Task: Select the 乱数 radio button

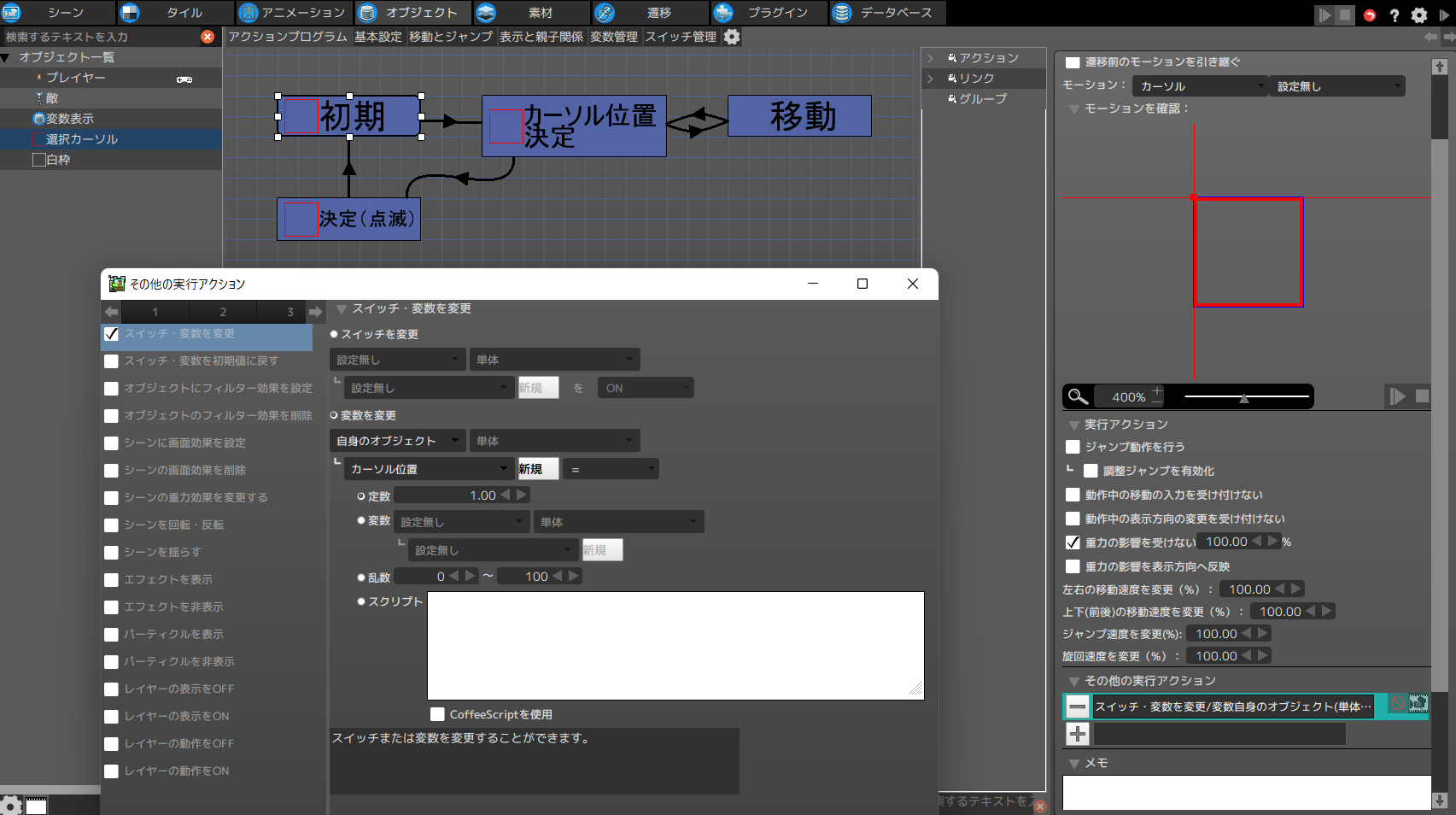Action: coord(361,576)
